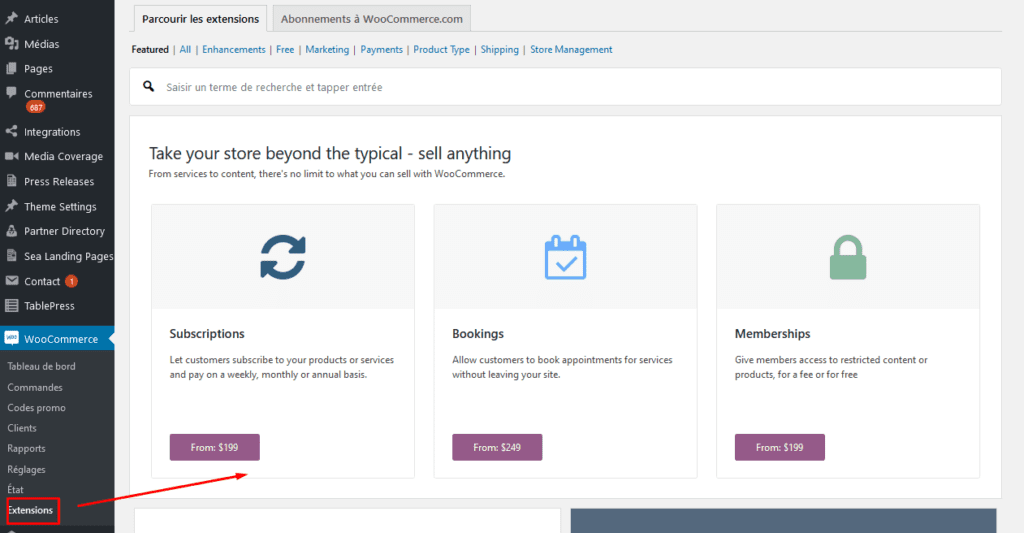Open the Press Releases menu item
The height and width of the screenshot is (533, 1024).
(57, 181)
